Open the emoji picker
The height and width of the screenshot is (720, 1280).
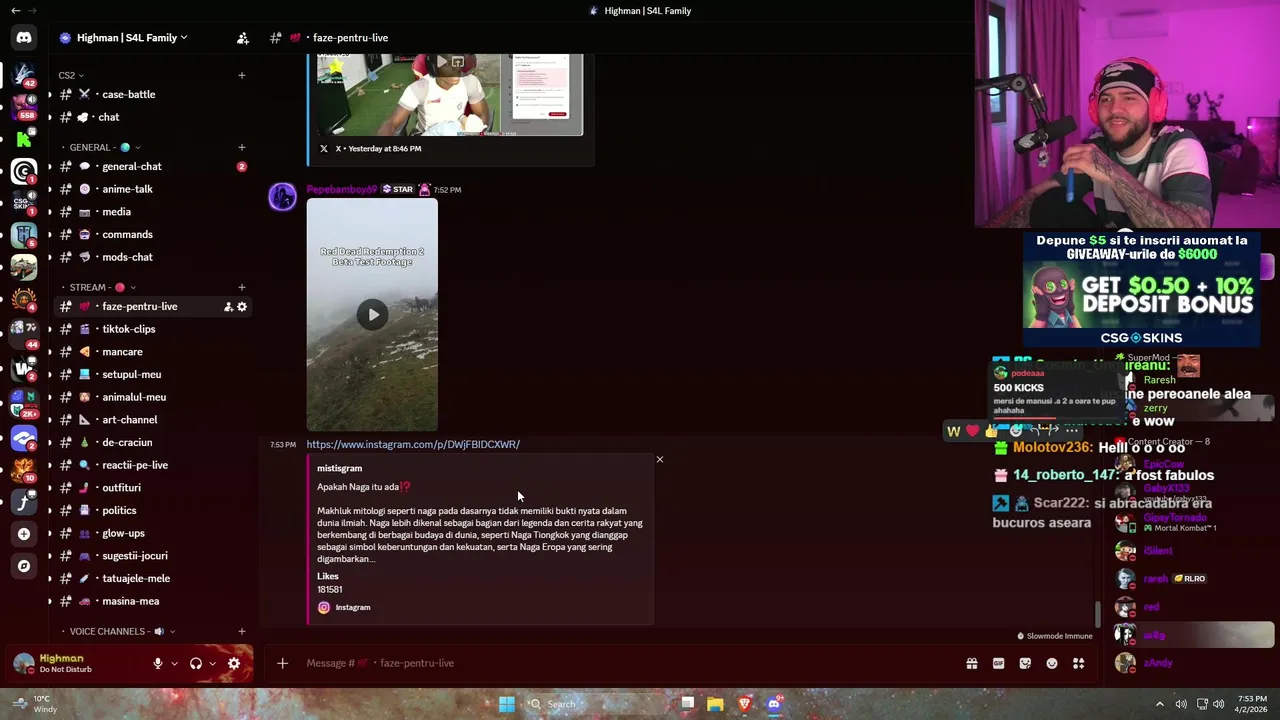[1052, 663]
